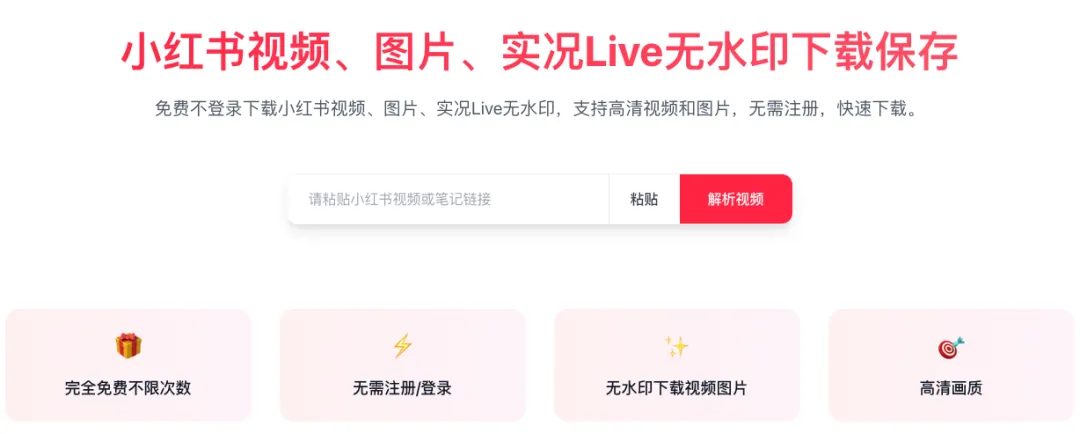
Task: Click 实况Live无水印 in the gray subtitle
Action: pos(496,109)
